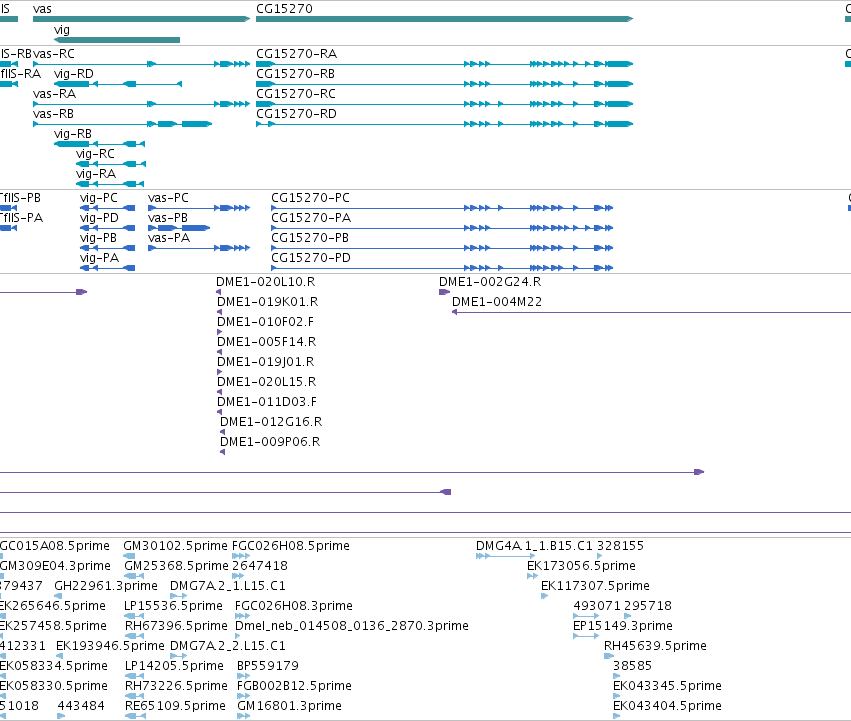Open the CG15270-PB protein label
The width and height of the screenshot is (851, 721).
pyautogui.click(x=310, y=238)
